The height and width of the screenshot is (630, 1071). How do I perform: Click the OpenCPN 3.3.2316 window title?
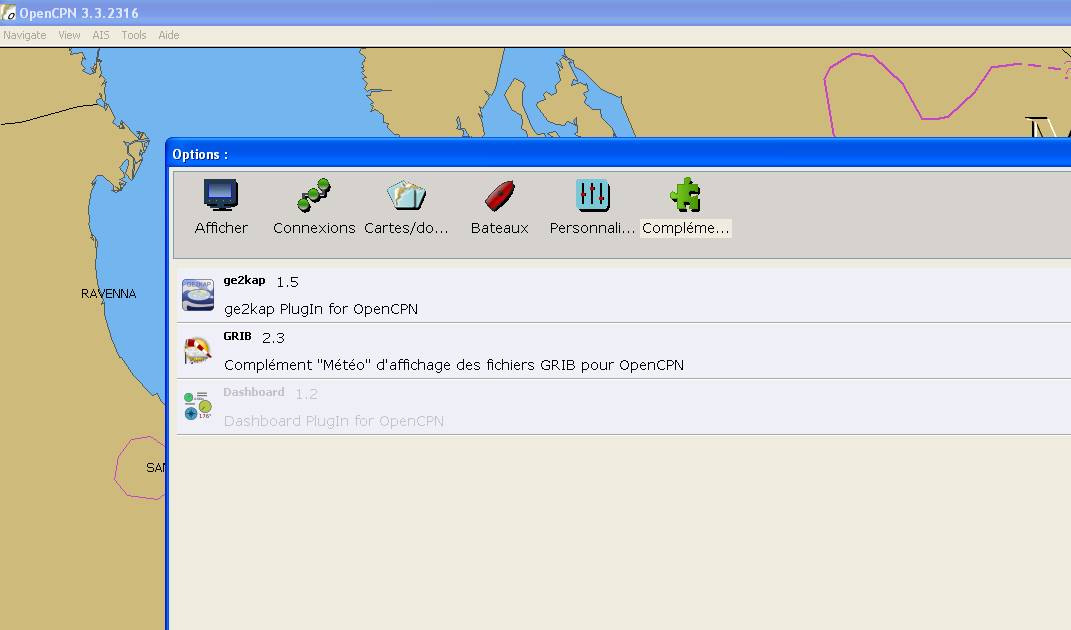point(79,13)
